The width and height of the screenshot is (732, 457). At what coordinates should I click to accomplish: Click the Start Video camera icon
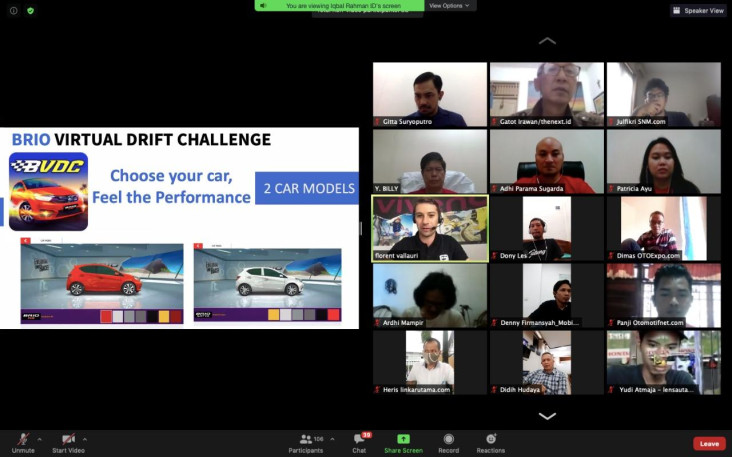coord(68,439)
